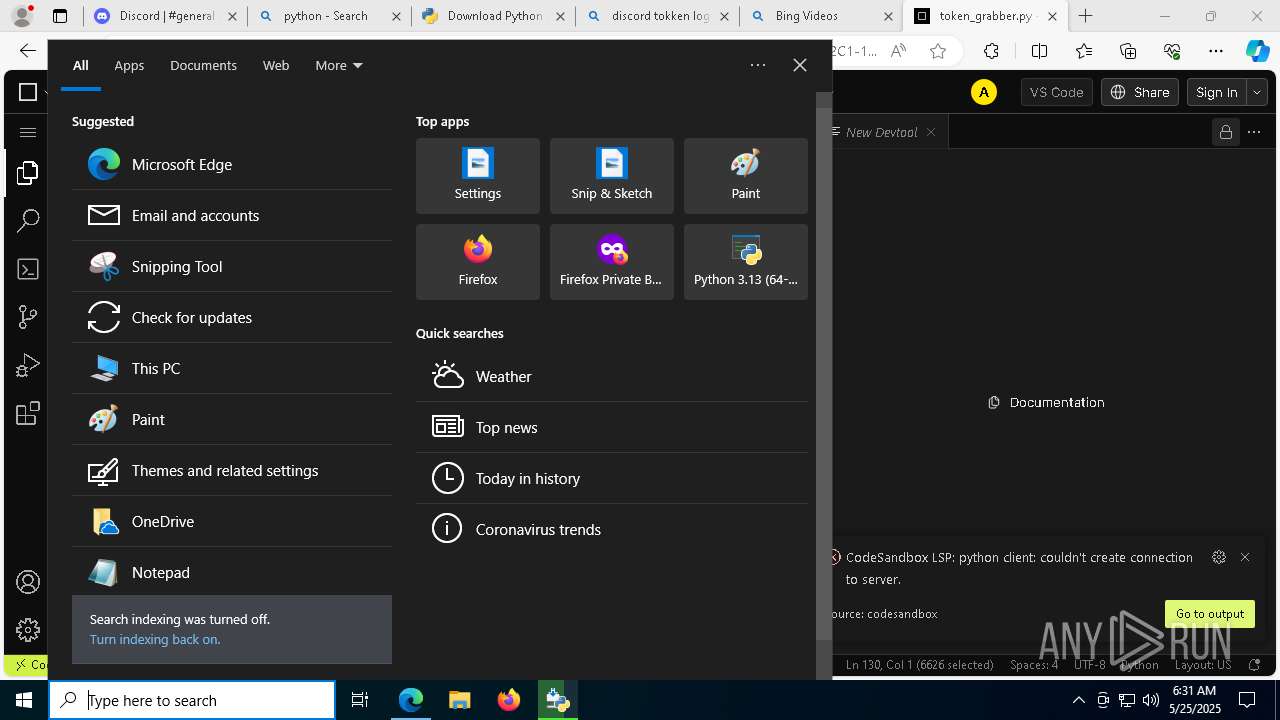Open volume control in system tray

tap(1150, 700)
